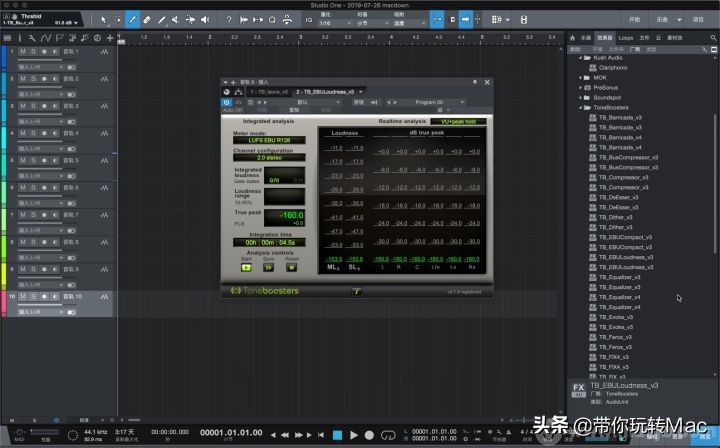The width and height of the screenshot is (720, 448).
Task: Select the Line draw tool
Action: click(x=161, y=20)
